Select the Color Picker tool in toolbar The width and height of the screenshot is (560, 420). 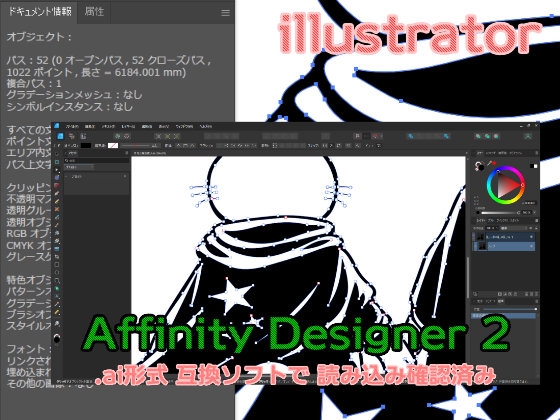point(57,304)
